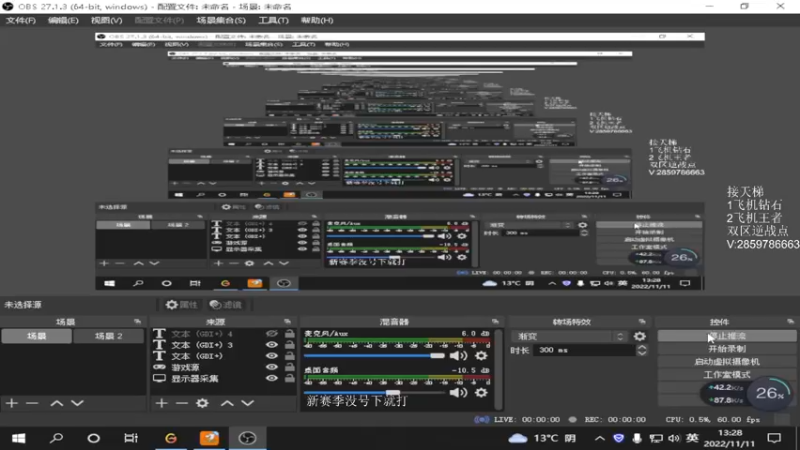This screenshot has width=800, height=450.
Task: Click the 停止推流 button
Action: pos(727,336)
